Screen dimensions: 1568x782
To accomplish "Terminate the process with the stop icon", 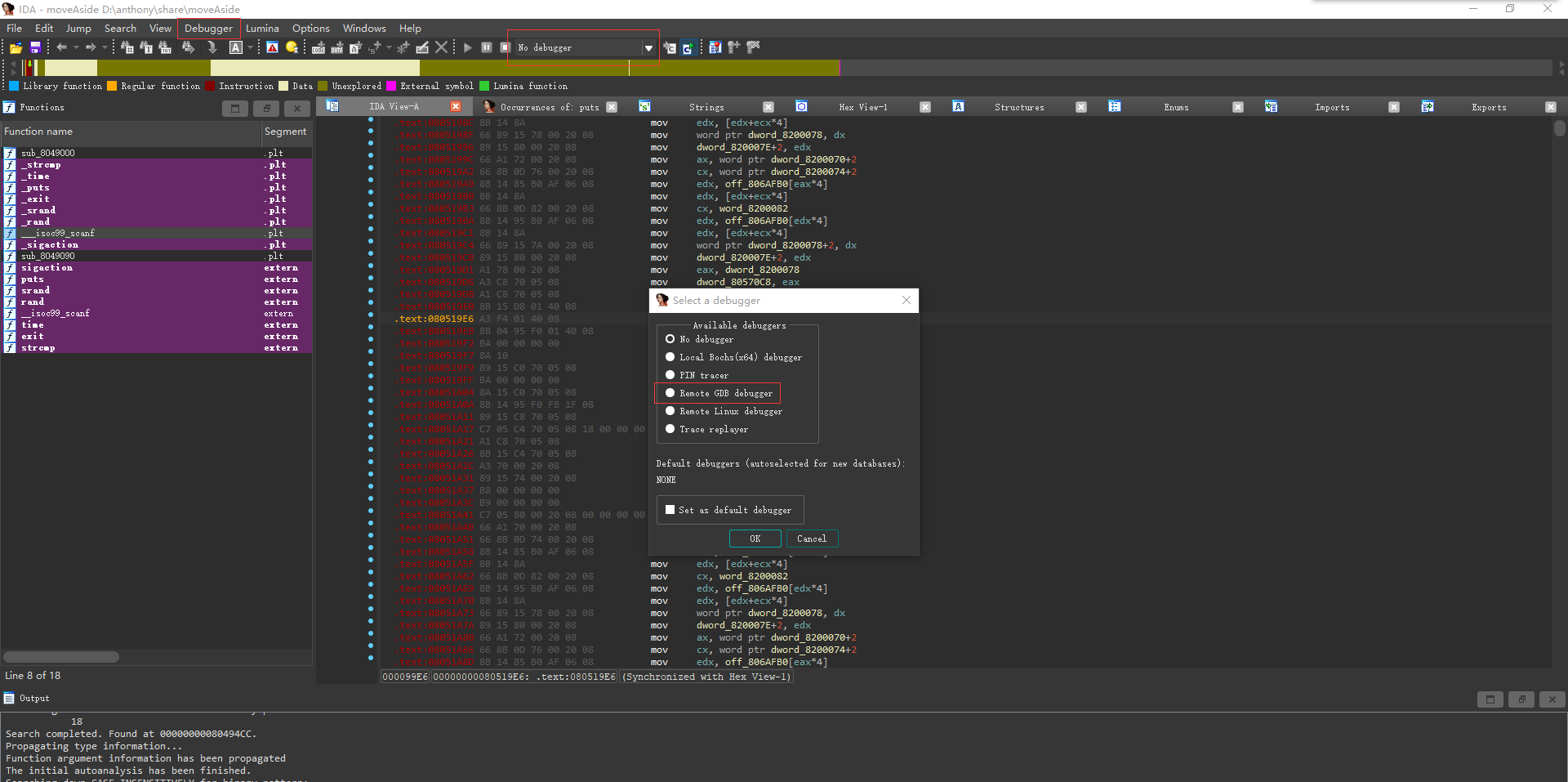I will (x=506, y=47).
